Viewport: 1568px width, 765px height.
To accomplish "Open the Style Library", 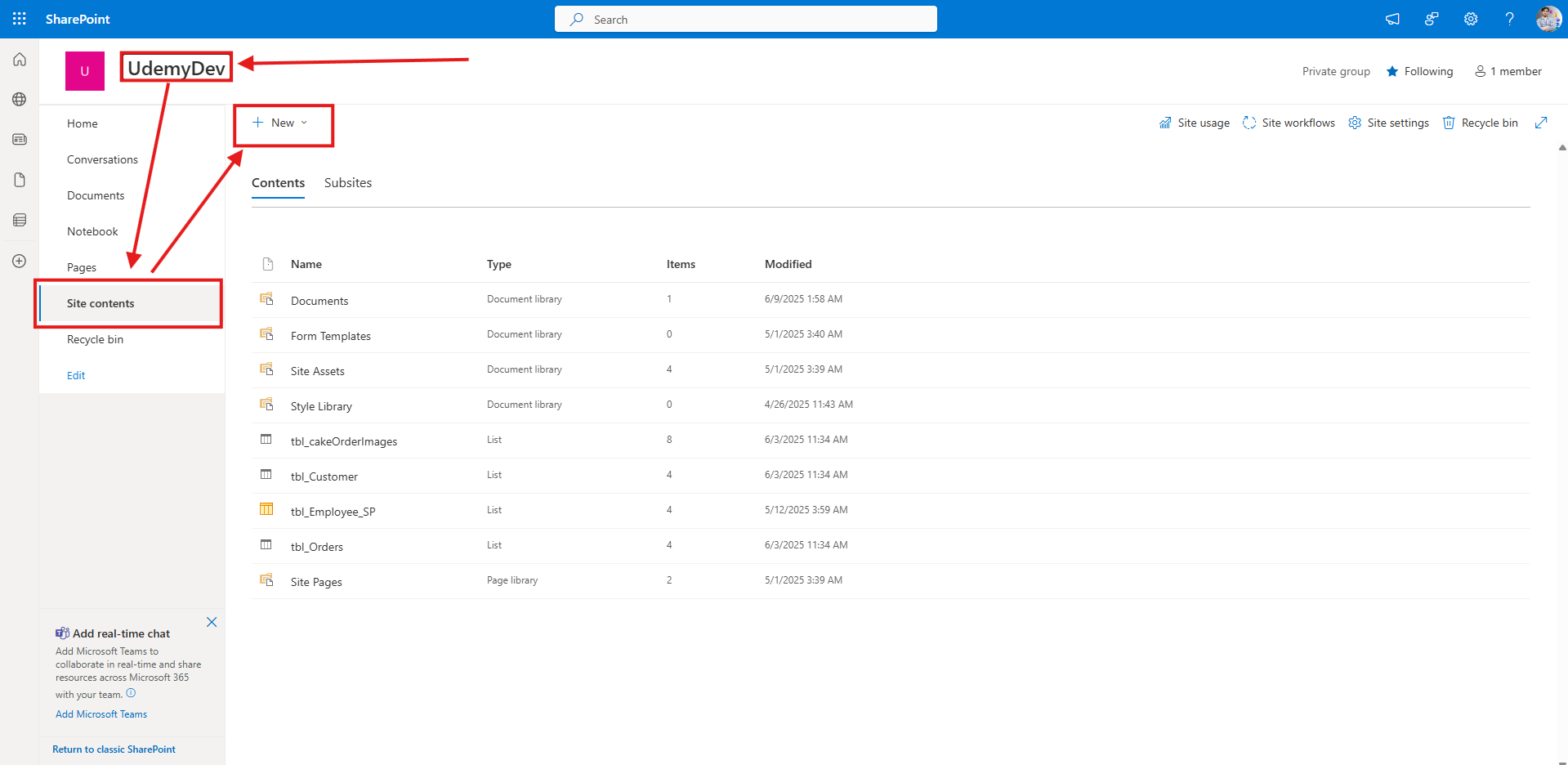I will click(x=321, y=406).
